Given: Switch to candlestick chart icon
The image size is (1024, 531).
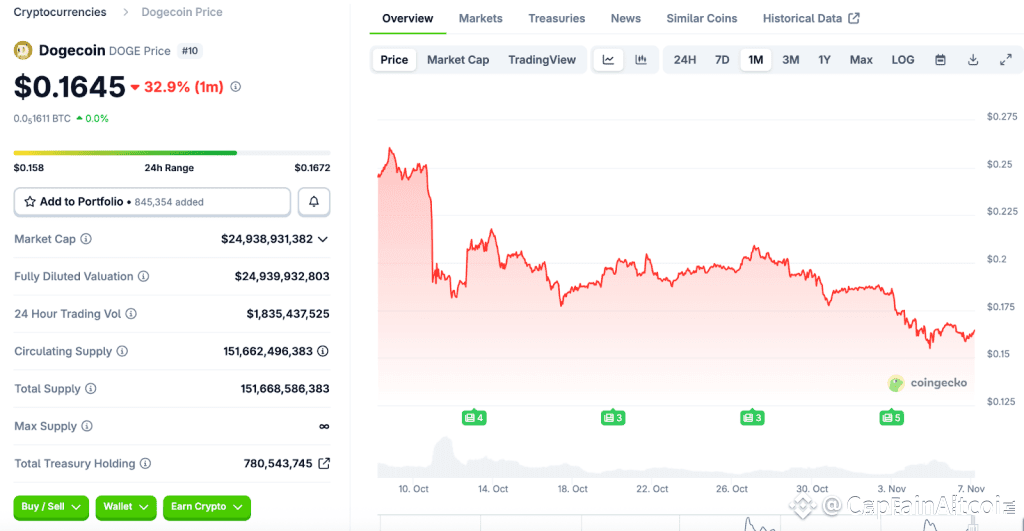Looking at the screenshot, I should [x=641, y=60].
